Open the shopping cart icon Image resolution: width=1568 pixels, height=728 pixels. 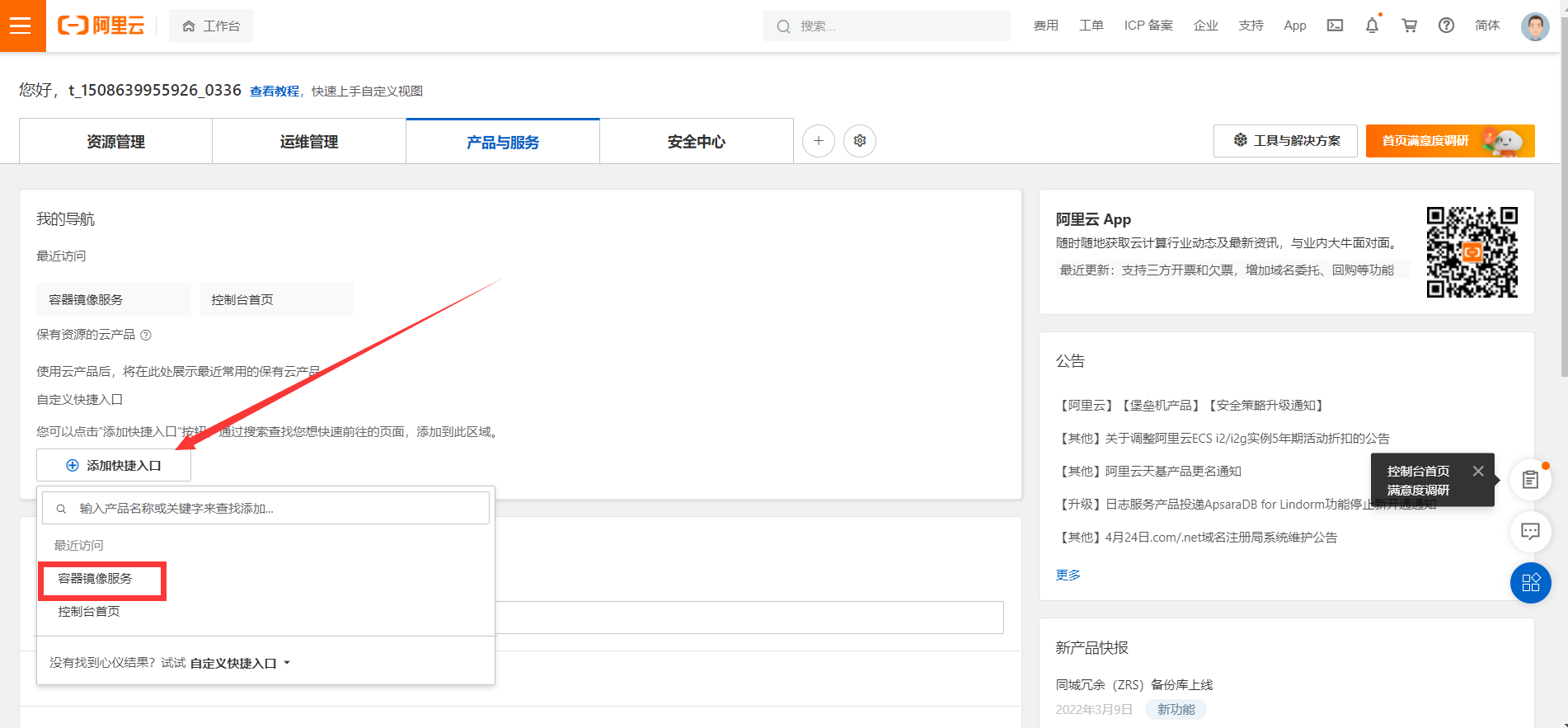point(1409,26)
